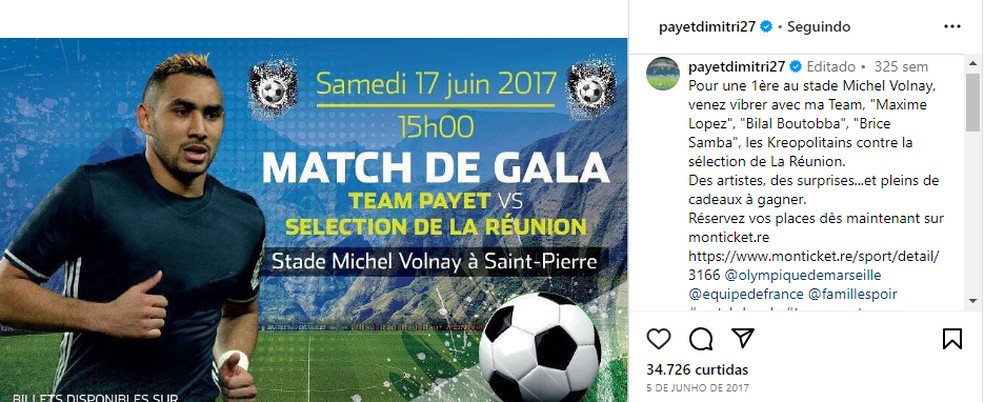
Task: Save the post with the bookmark icon
Action: (952, 339)
